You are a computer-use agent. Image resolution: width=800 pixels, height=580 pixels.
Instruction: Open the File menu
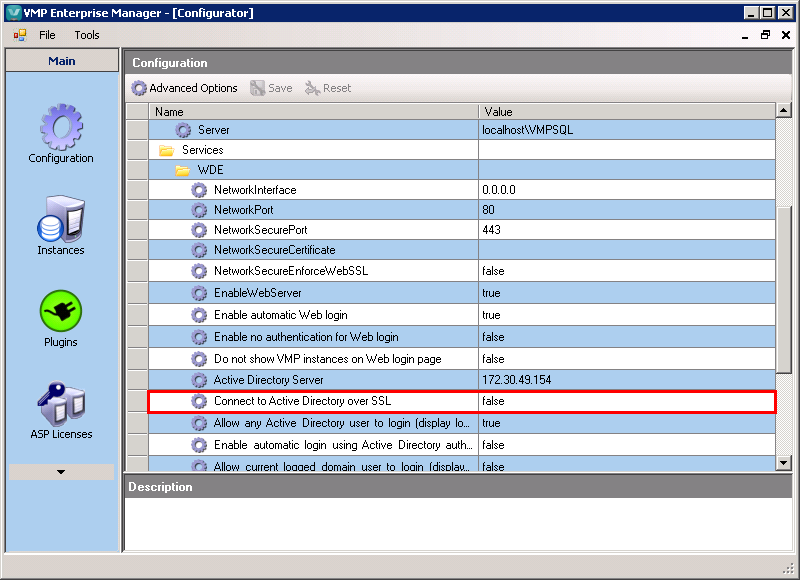click(47, 35)
